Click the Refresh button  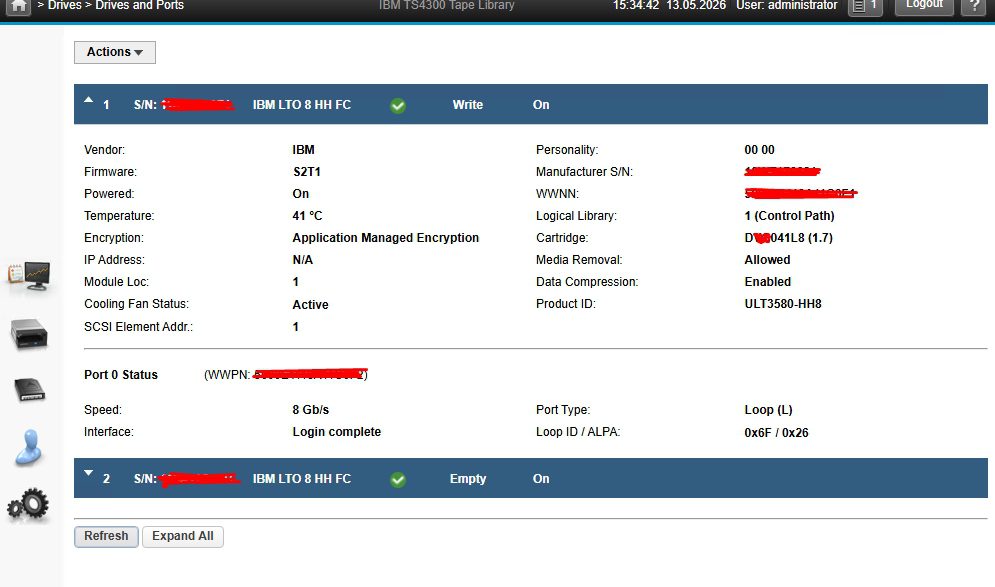pos(106,536)
